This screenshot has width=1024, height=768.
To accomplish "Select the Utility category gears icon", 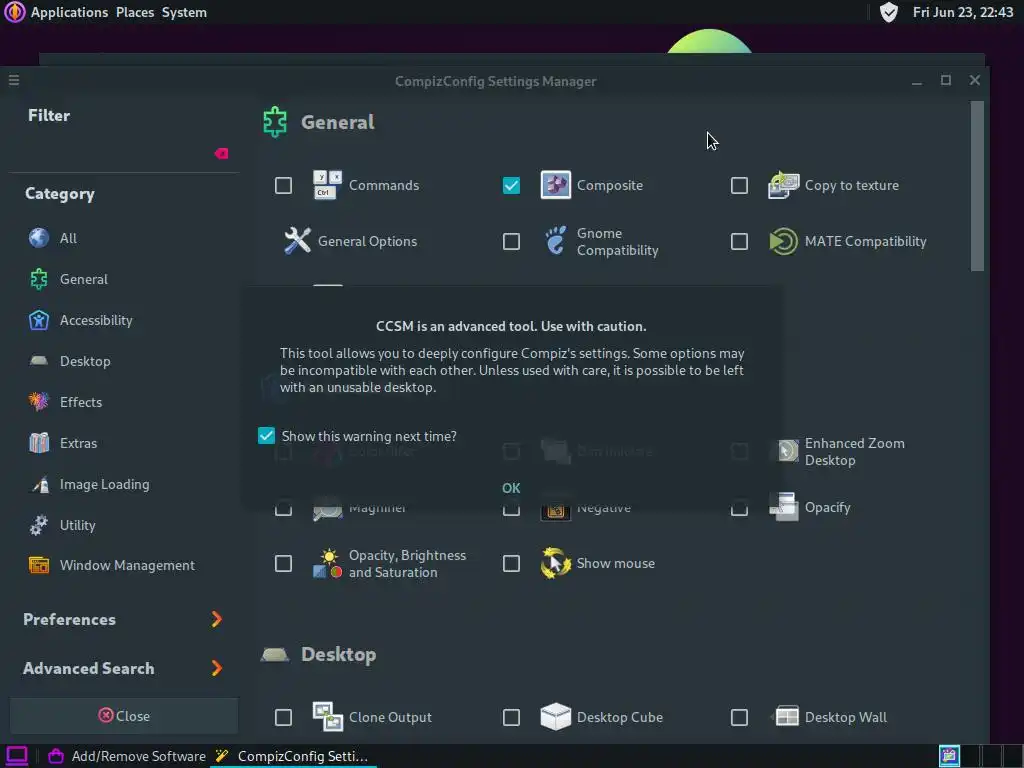I will (39, 525).
